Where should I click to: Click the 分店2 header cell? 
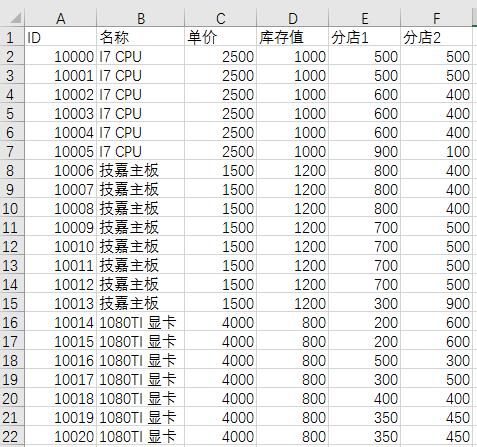[436, 37]
